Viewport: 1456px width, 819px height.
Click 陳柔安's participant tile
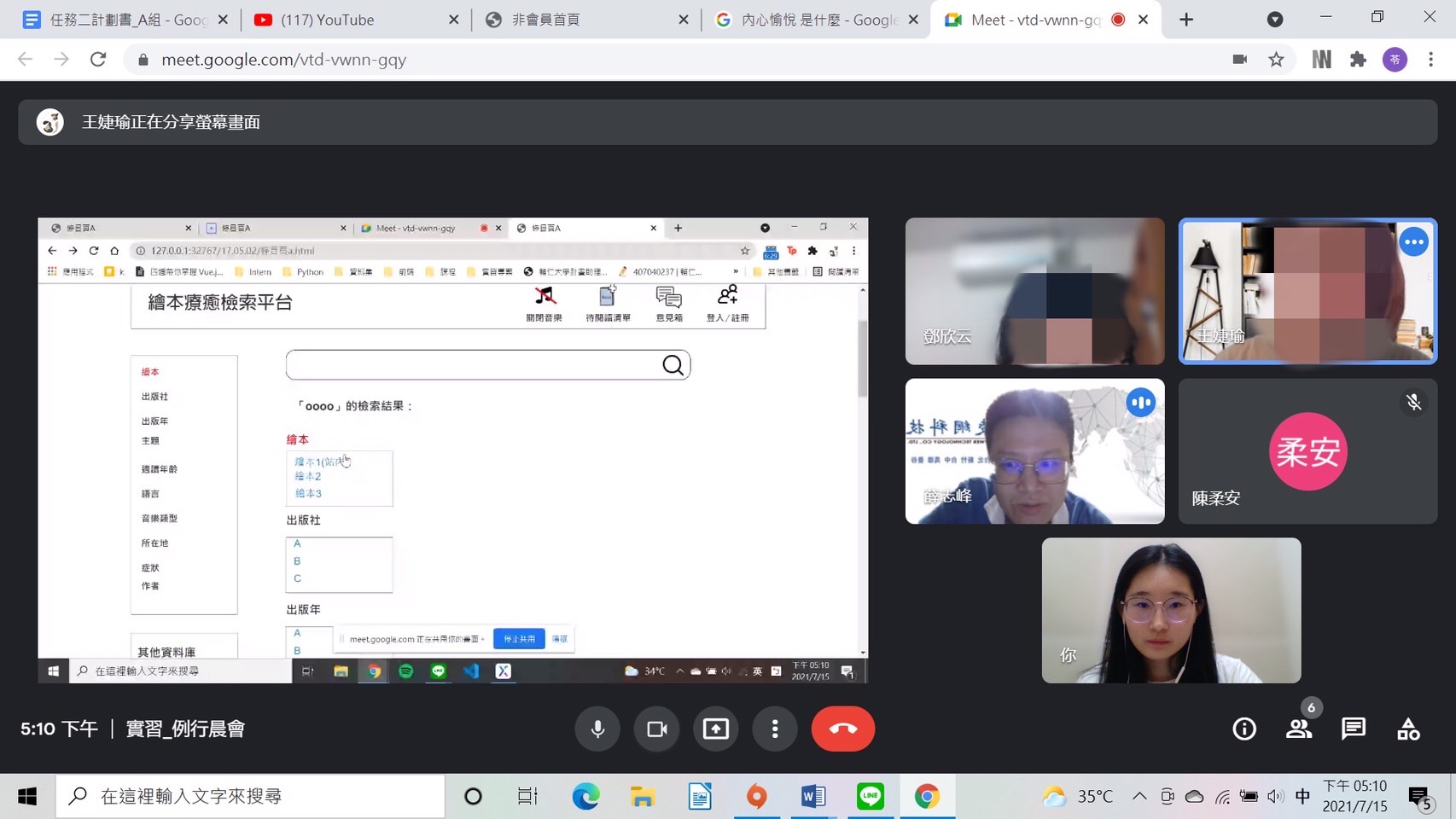coord(1307,451)
